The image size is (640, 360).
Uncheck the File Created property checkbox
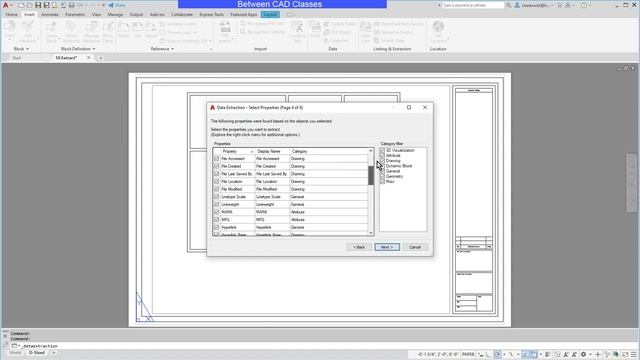click(216, 166)
